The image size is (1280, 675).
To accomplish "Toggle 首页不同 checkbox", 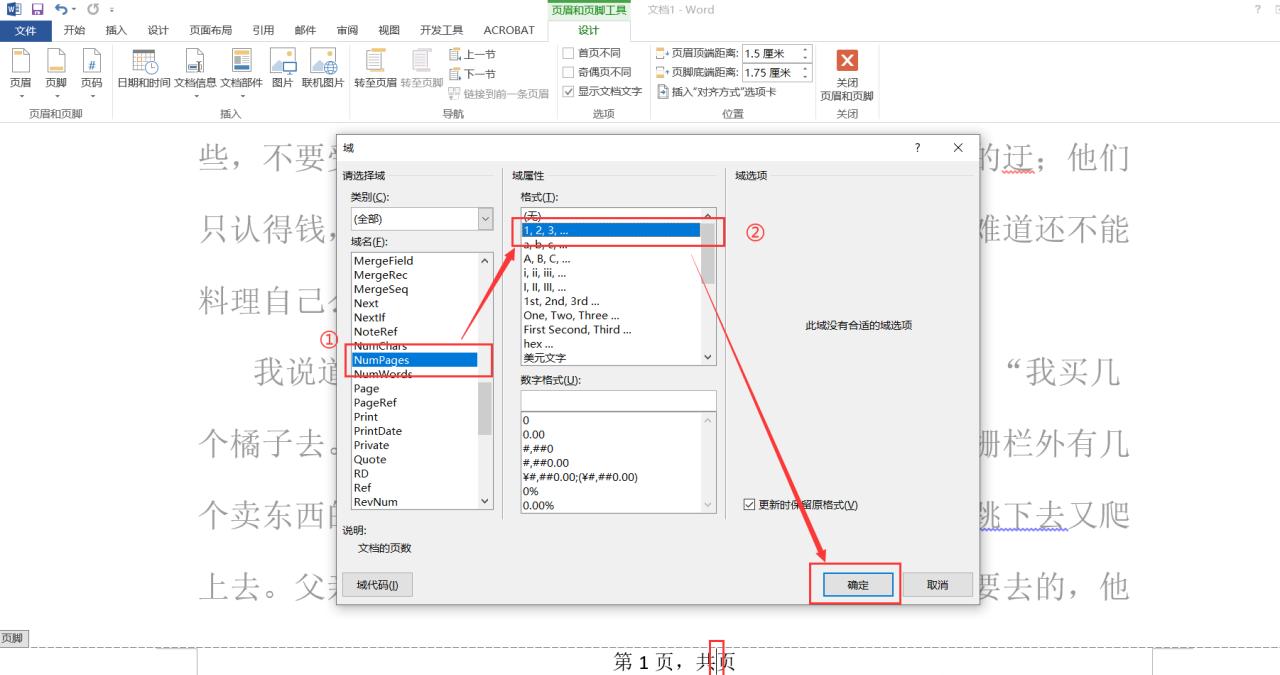I will pyautogui.click(x=568, y=53).
